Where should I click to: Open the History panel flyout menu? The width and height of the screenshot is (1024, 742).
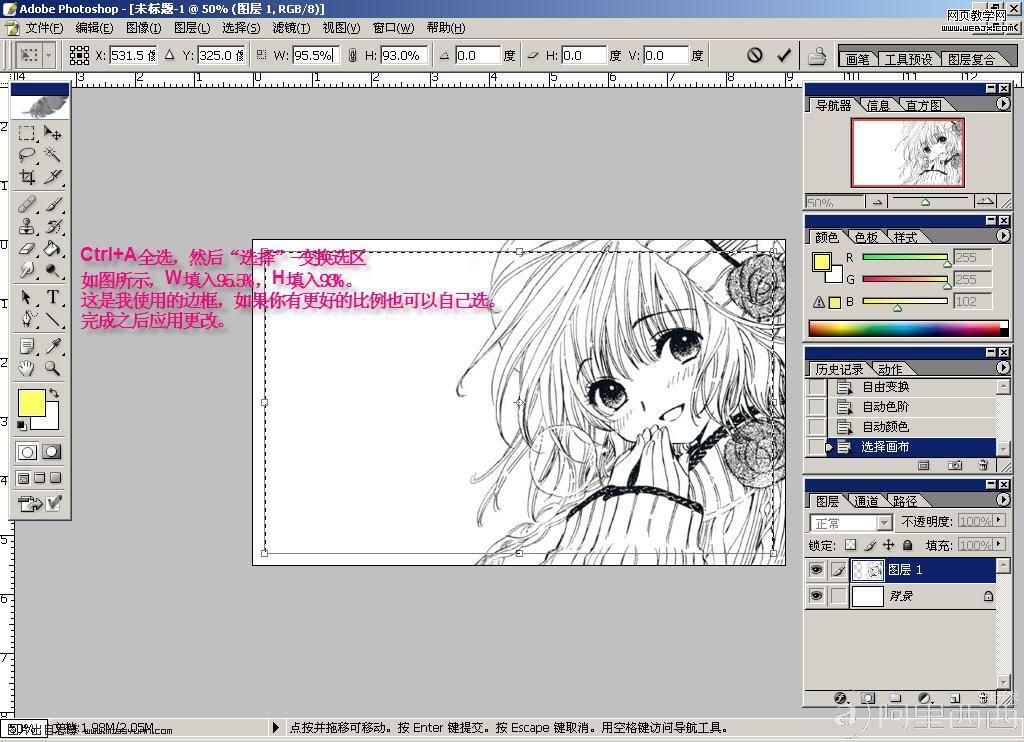(1003, 368)
